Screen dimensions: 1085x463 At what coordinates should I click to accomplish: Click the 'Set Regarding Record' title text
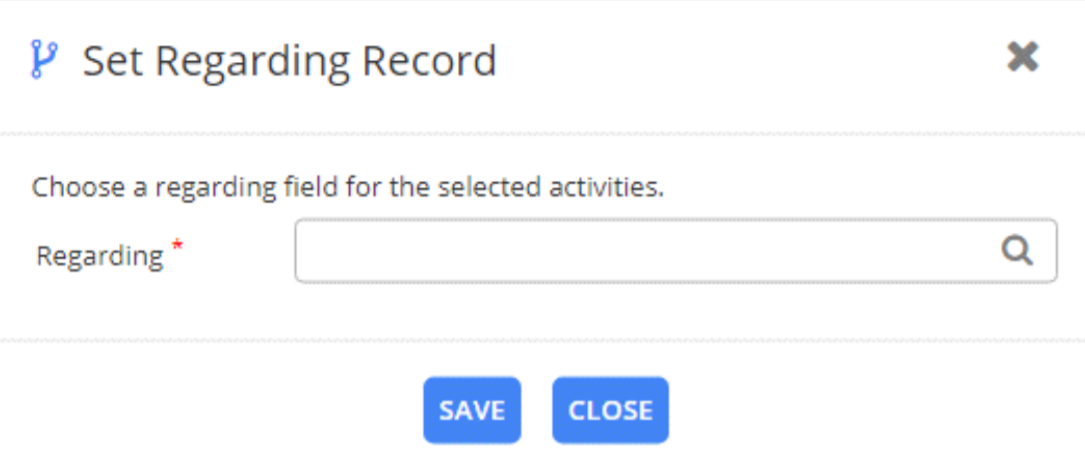tap(289, 62)
